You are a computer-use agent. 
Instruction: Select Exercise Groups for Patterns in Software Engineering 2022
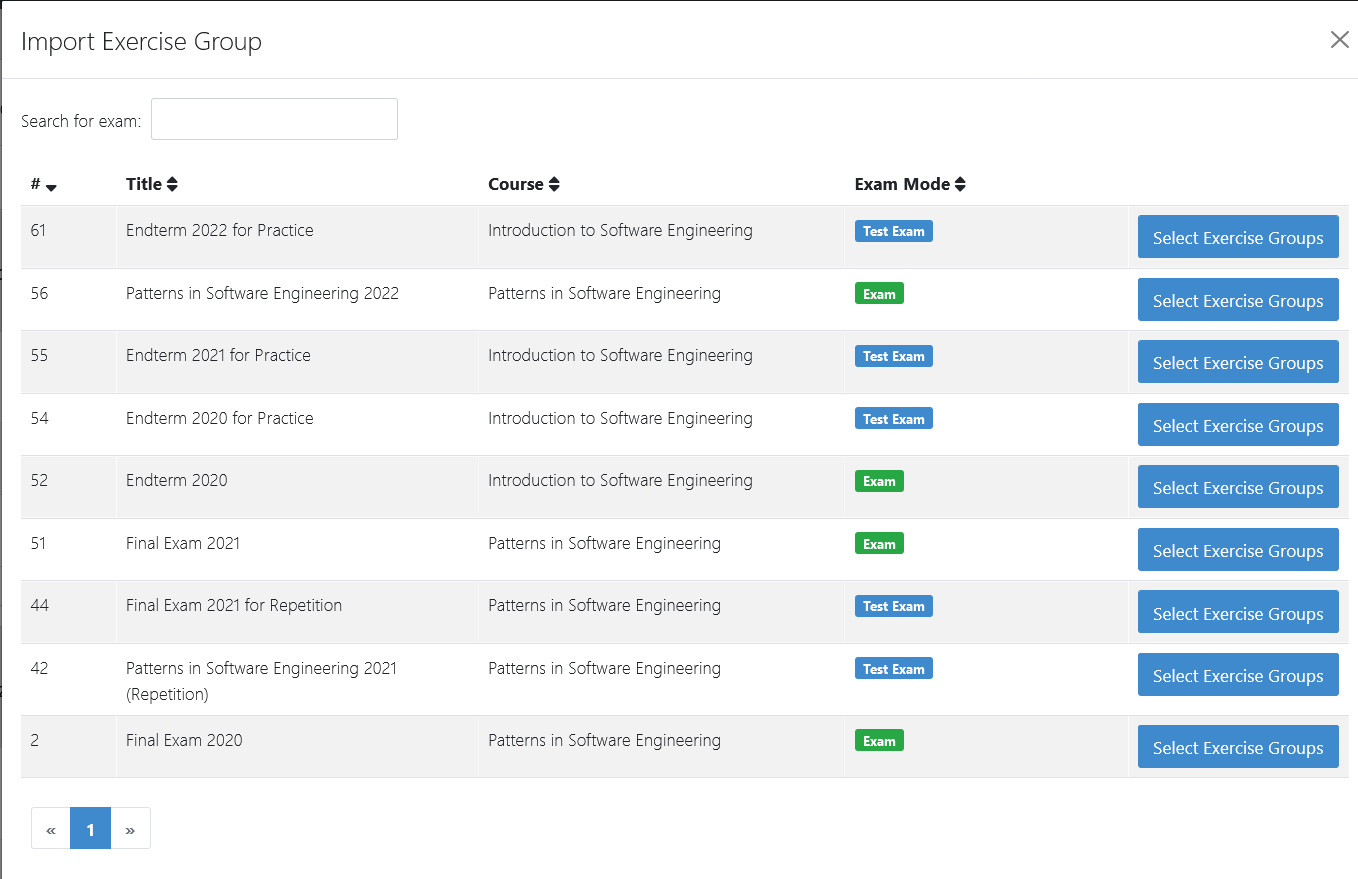pyautogui.click(x=1237, y=301)
